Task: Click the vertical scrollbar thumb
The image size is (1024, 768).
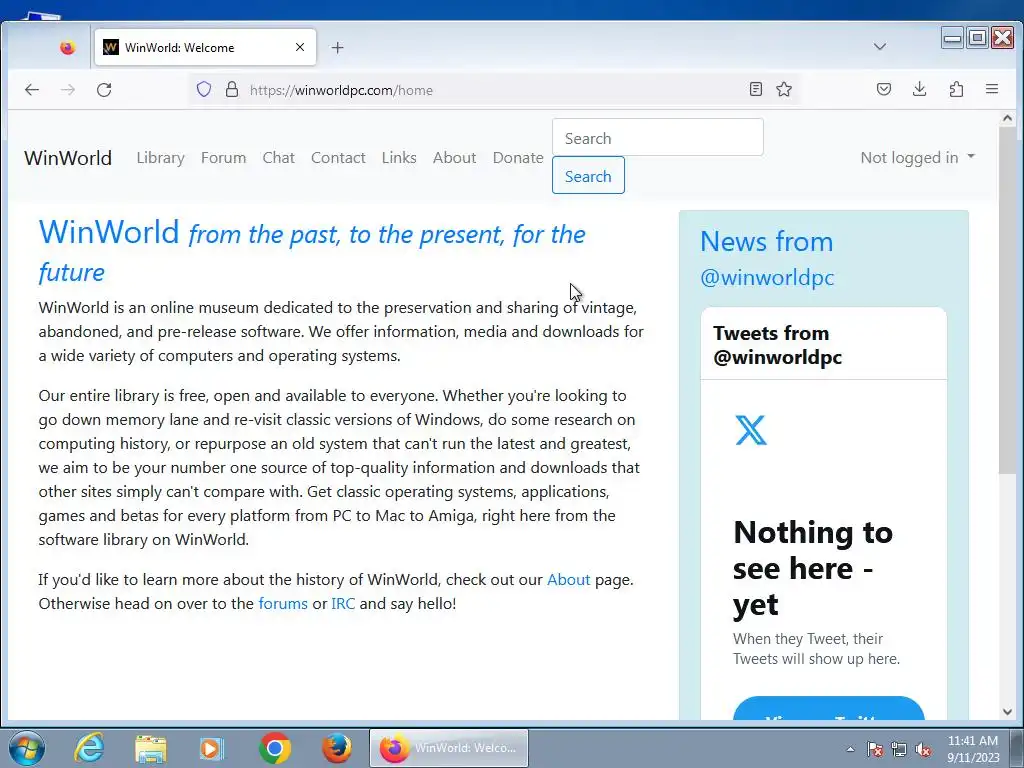Action: click(1007, 300)
